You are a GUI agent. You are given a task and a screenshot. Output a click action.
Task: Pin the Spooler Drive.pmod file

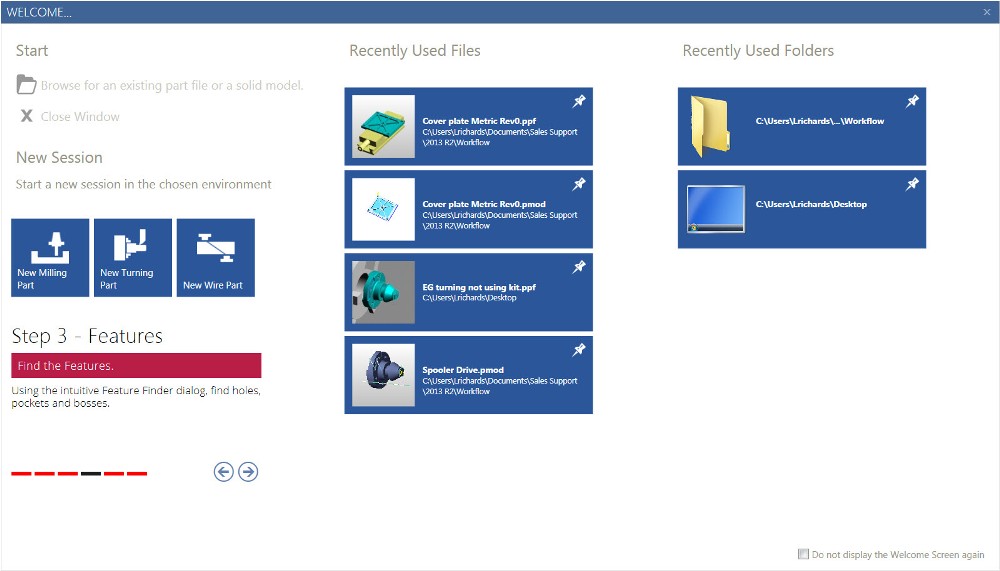(x=579, y=350)
